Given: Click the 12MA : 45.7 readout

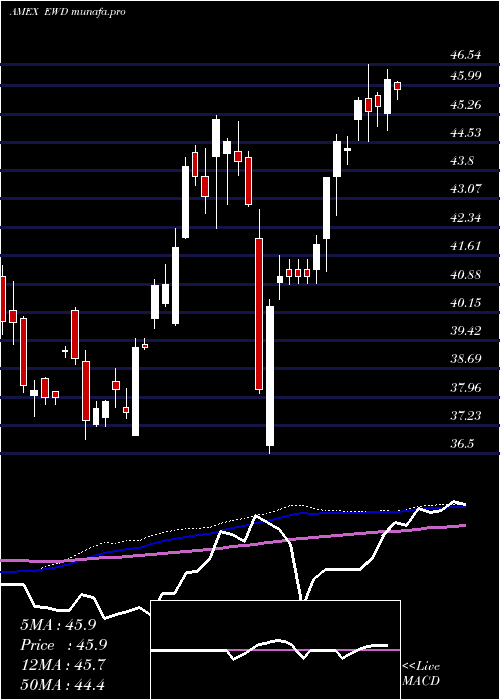Looking at the screenshot, I should (62, 665).
